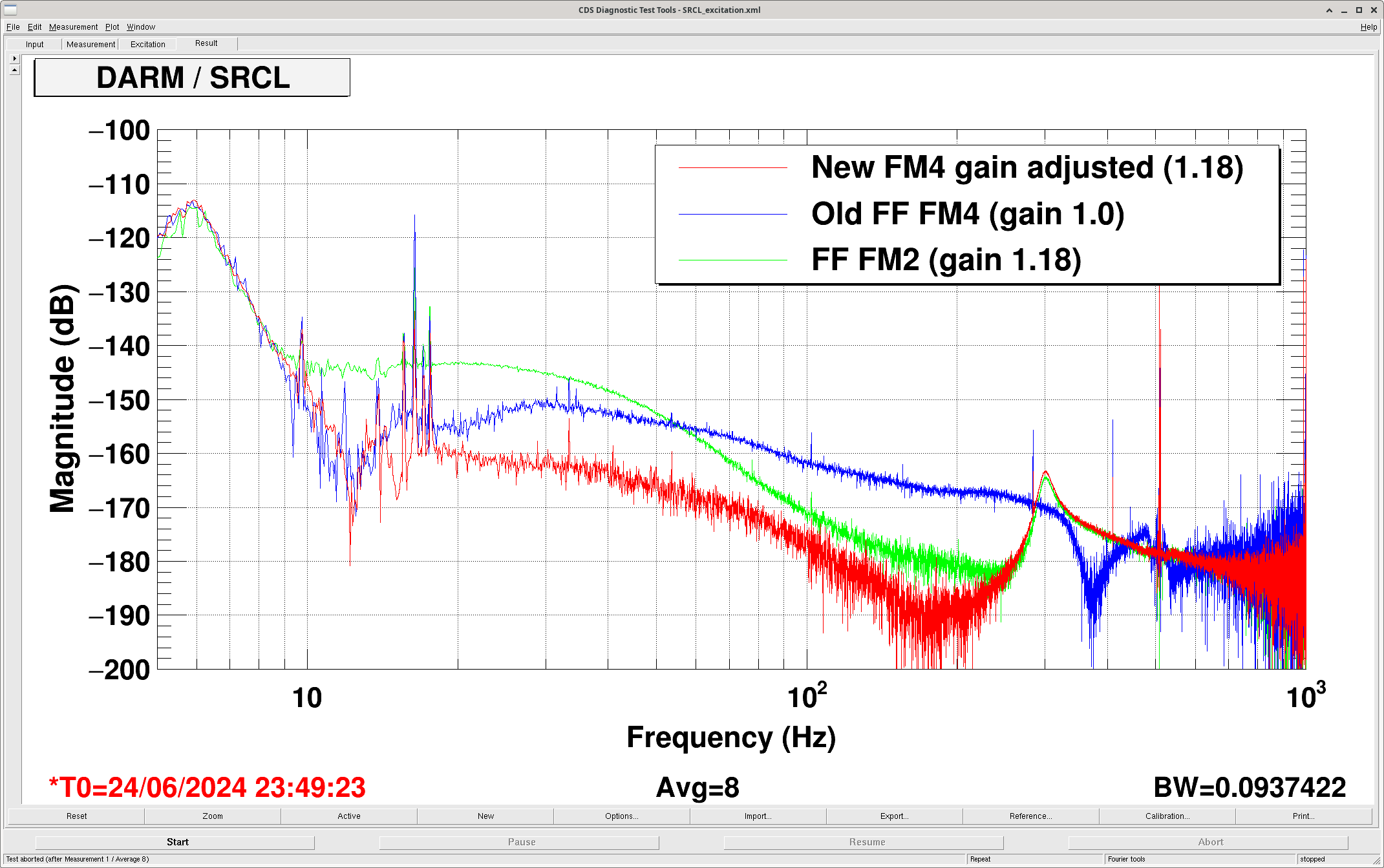Open the Window menu
The image size is (1384, 868).
tap(141, 26)
